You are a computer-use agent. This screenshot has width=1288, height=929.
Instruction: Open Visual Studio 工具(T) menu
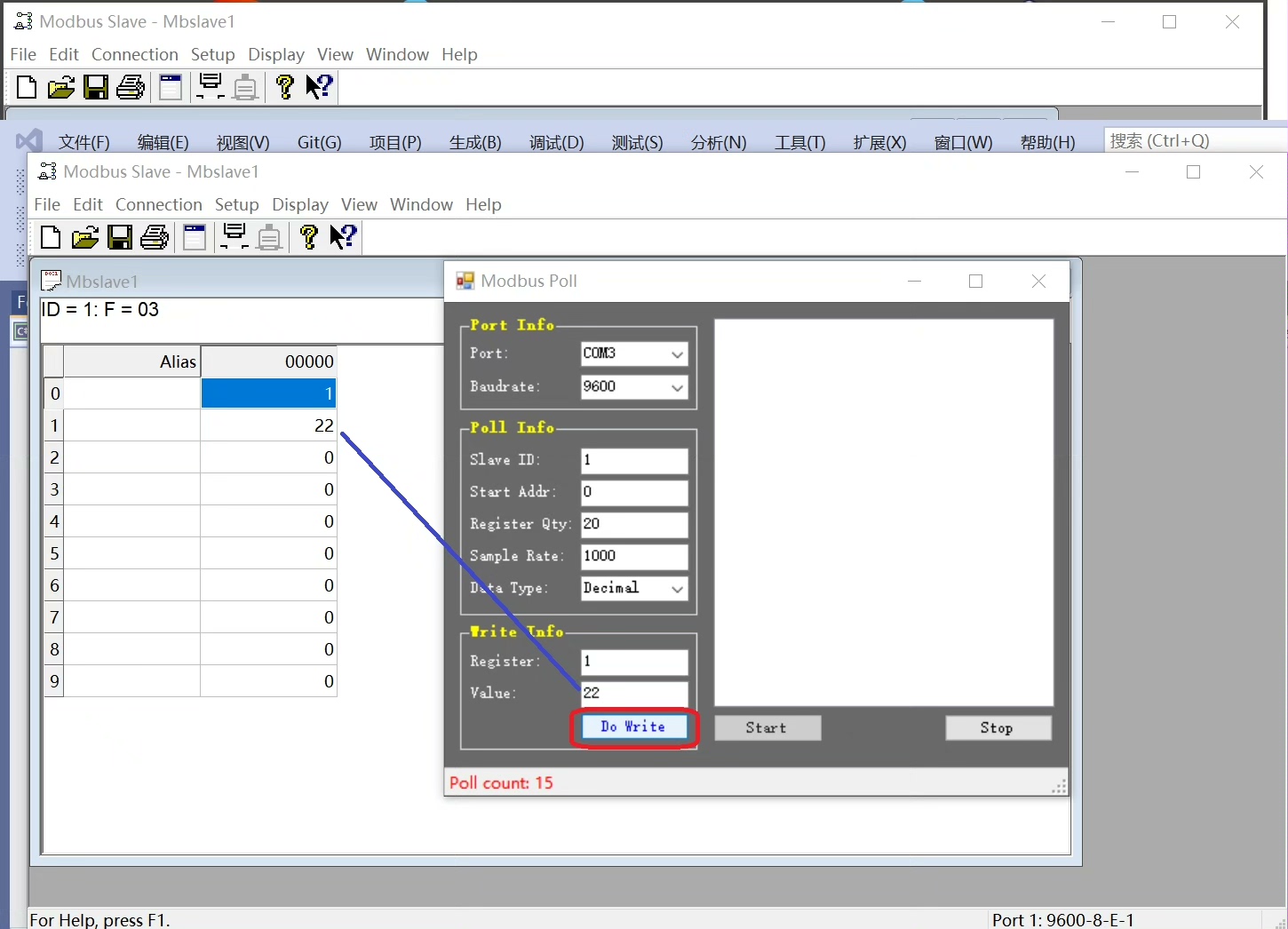point(800,142)
